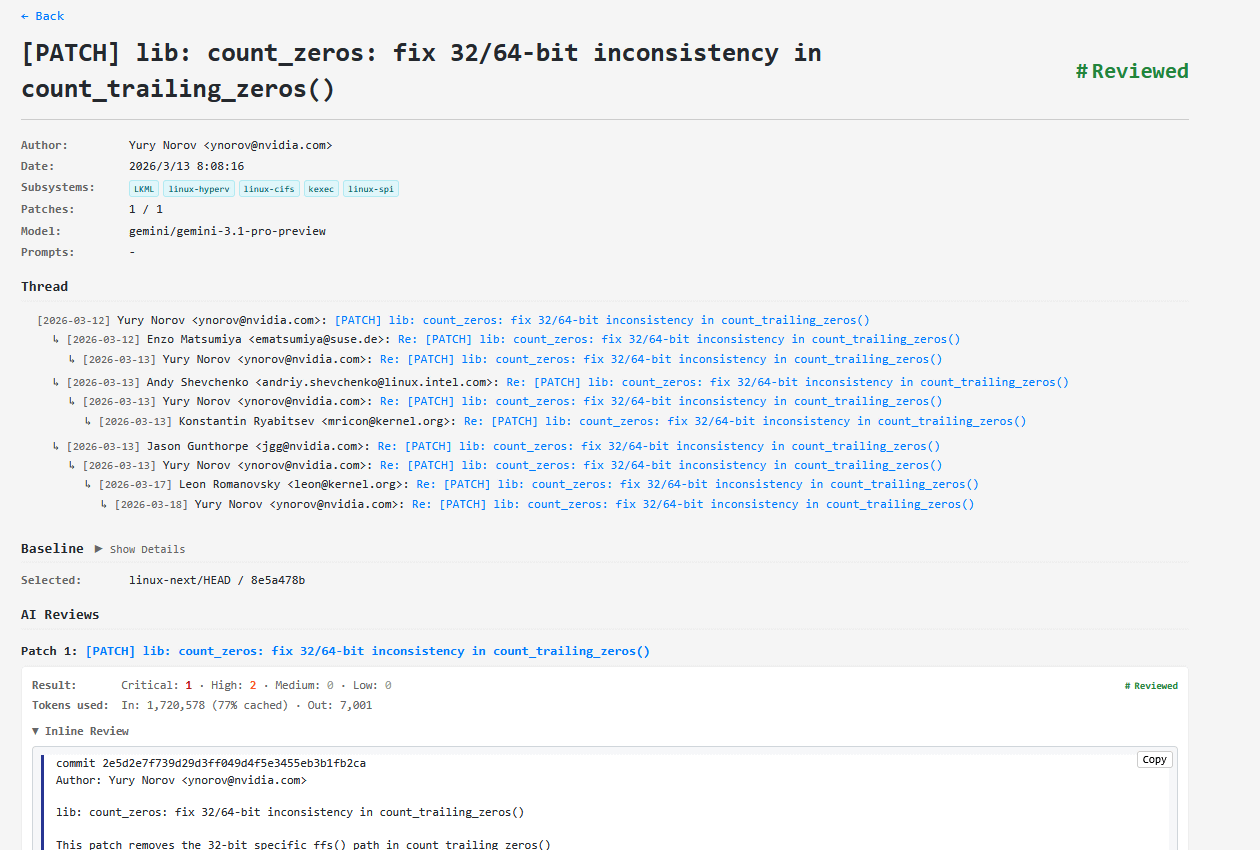Go back using the Back link
The height and width of the screenshot is (850, 1260).
(x=42, y=16)
